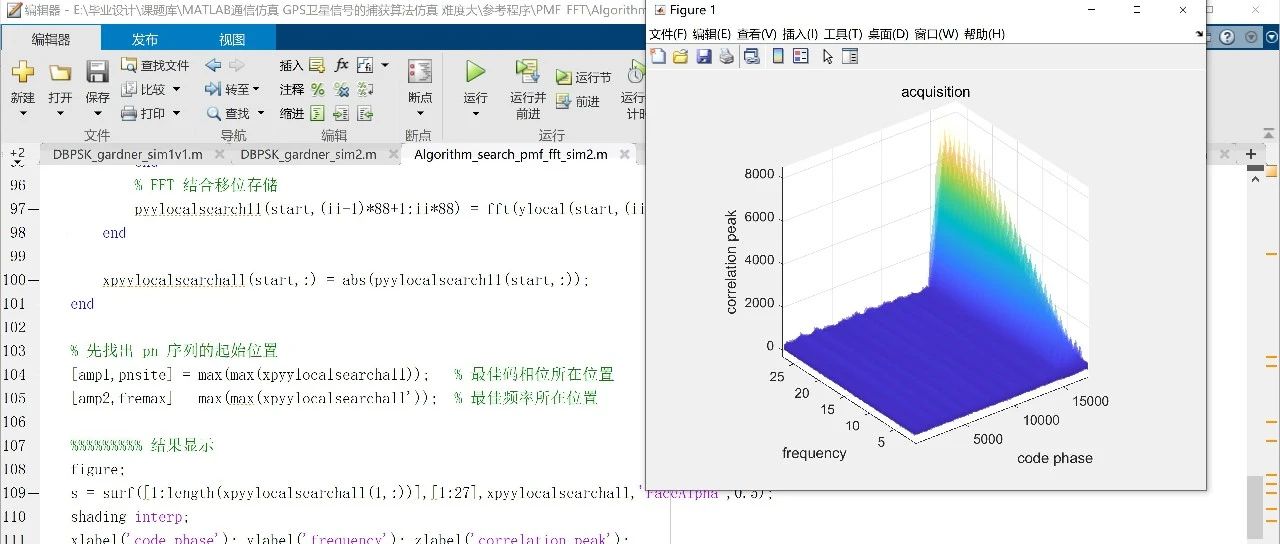The width and height of the screenshot is (1280, 544).
Task: Click Print Figure icon in Figure 1 toolbar
Action: pyautogui.click(x=727, y=56)
